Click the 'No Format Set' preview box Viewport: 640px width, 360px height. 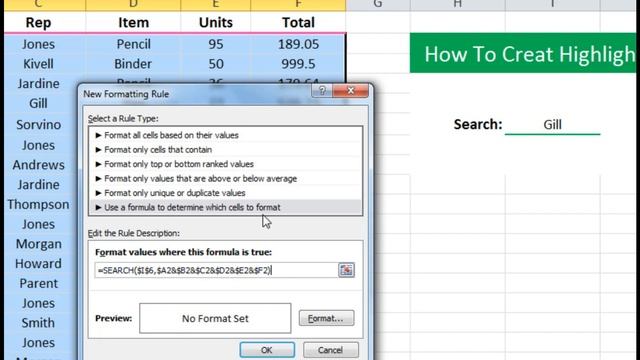tap(215, 318)
